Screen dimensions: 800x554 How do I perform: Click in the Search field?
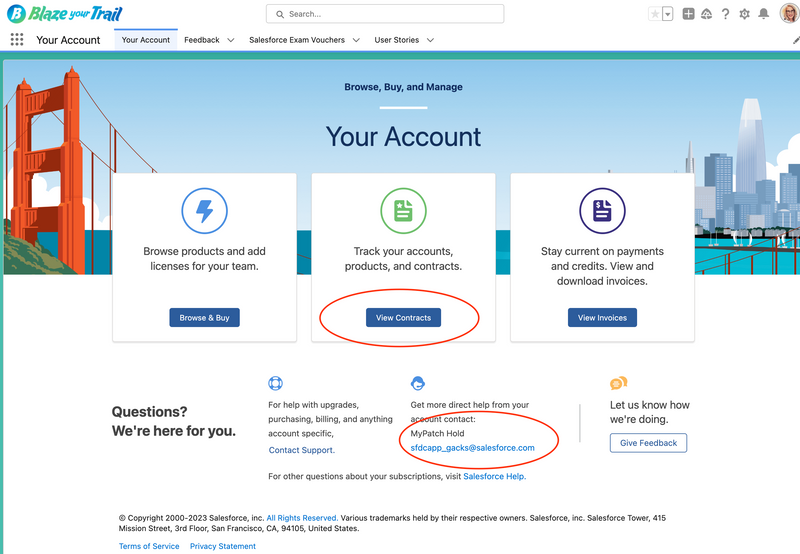click(385, 14)
